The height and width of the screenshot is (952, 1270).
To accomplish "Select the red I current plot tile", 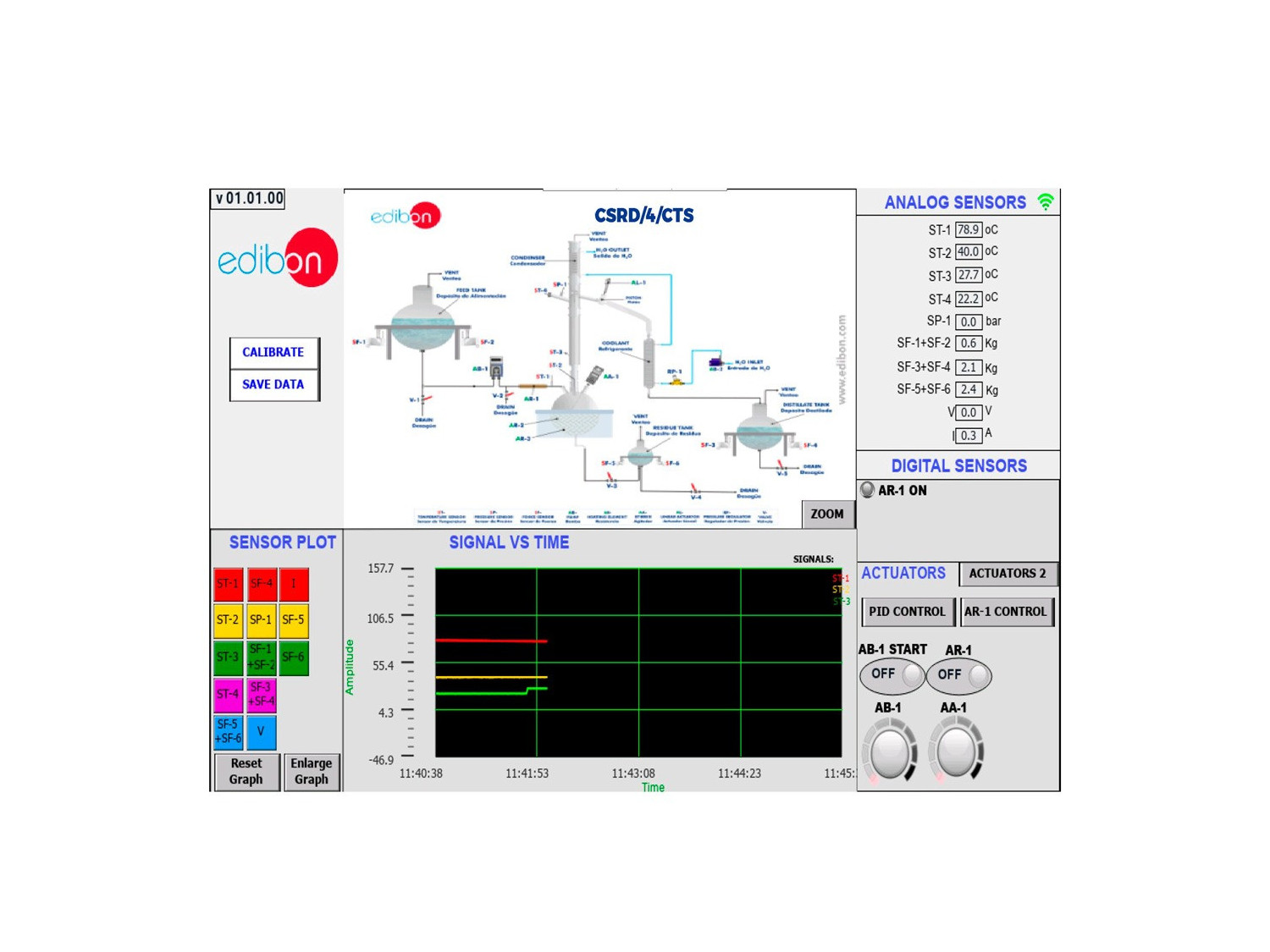I will coord(294,584).
